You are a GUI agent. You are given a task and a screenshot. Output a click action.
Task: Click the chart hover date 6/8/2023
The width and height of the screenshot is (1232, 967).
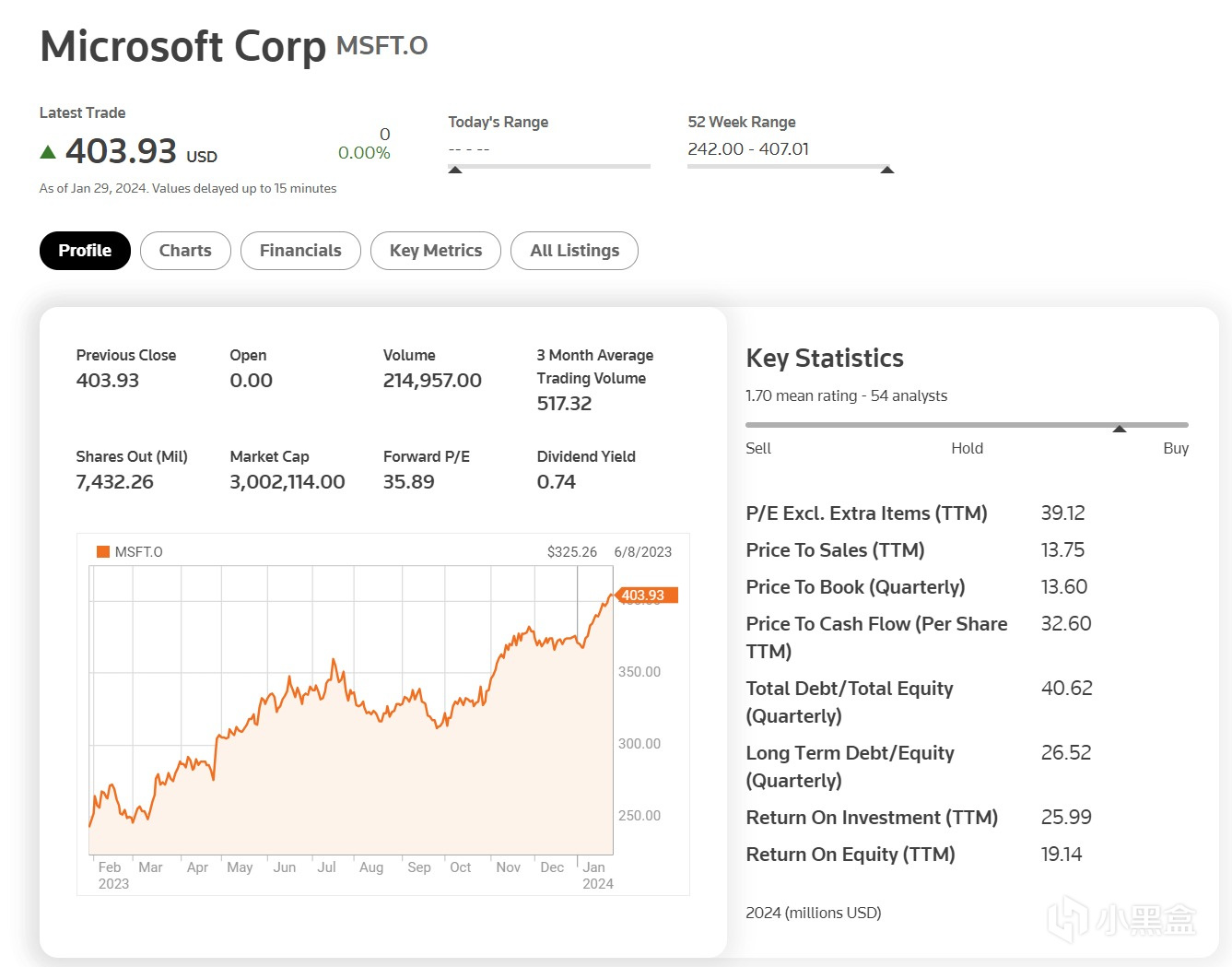pyautogui.click(x=643, y=552)
